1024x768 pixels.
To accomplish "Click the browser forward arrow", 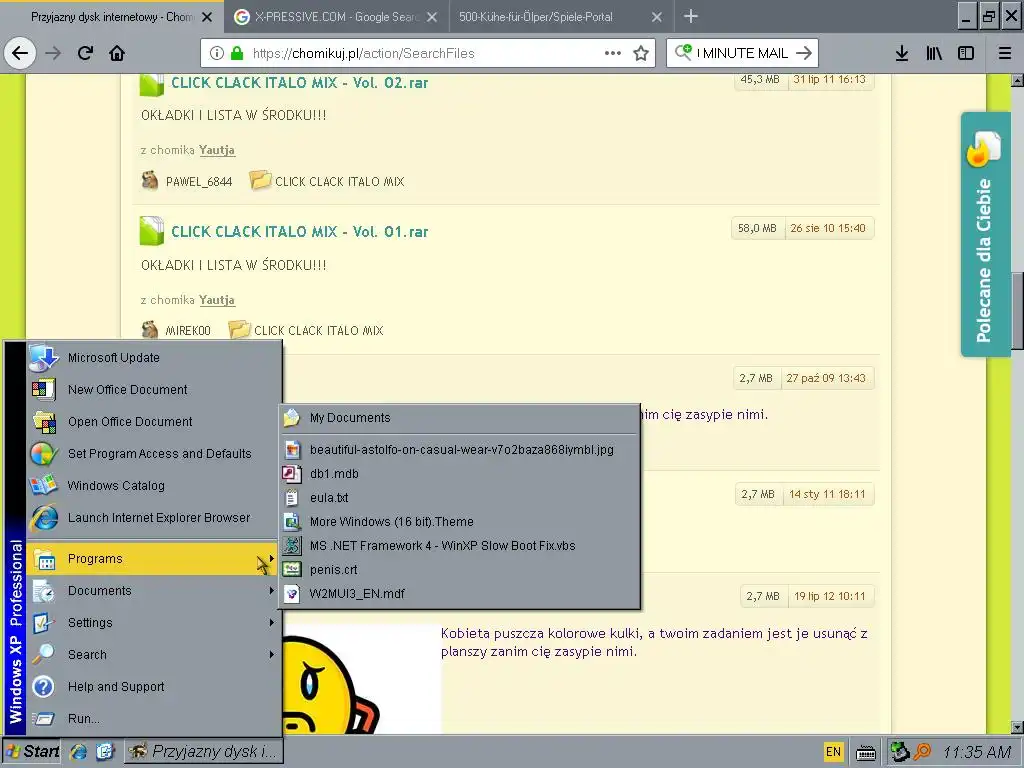I will pos(53,53).
